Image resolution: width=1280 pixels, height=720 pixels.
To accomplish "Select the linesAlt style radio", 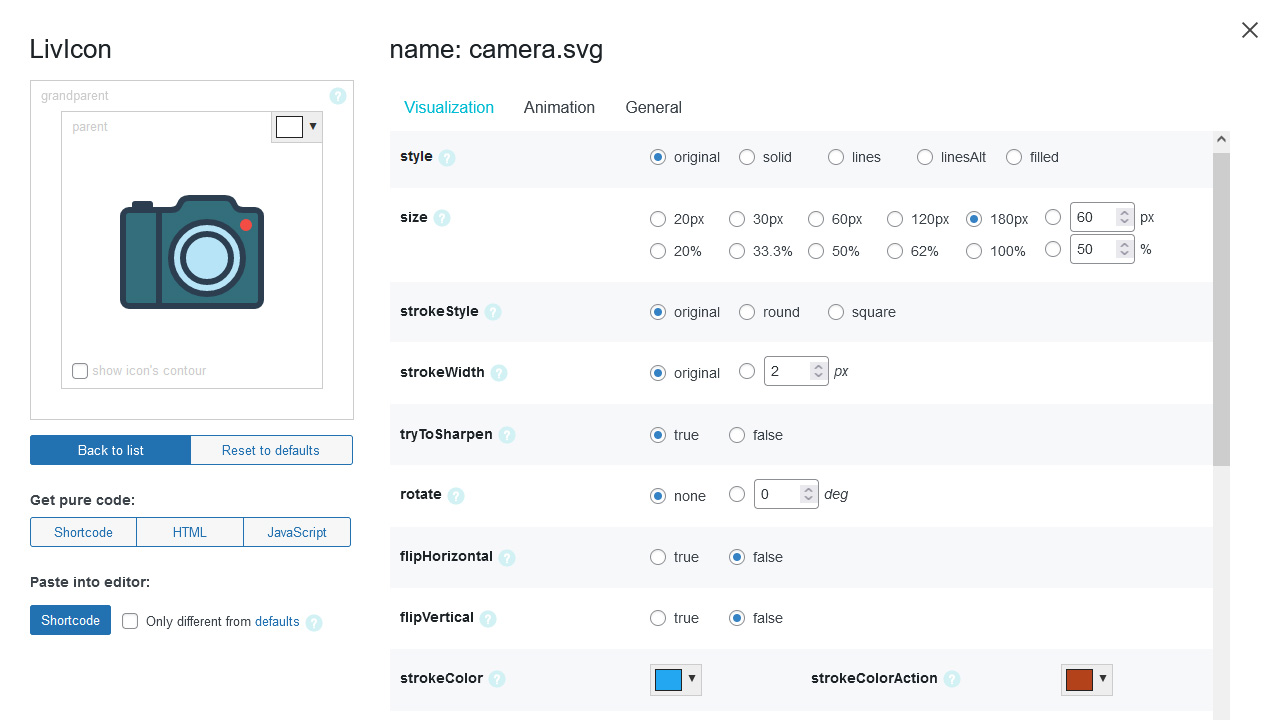I will pos(925,157).
